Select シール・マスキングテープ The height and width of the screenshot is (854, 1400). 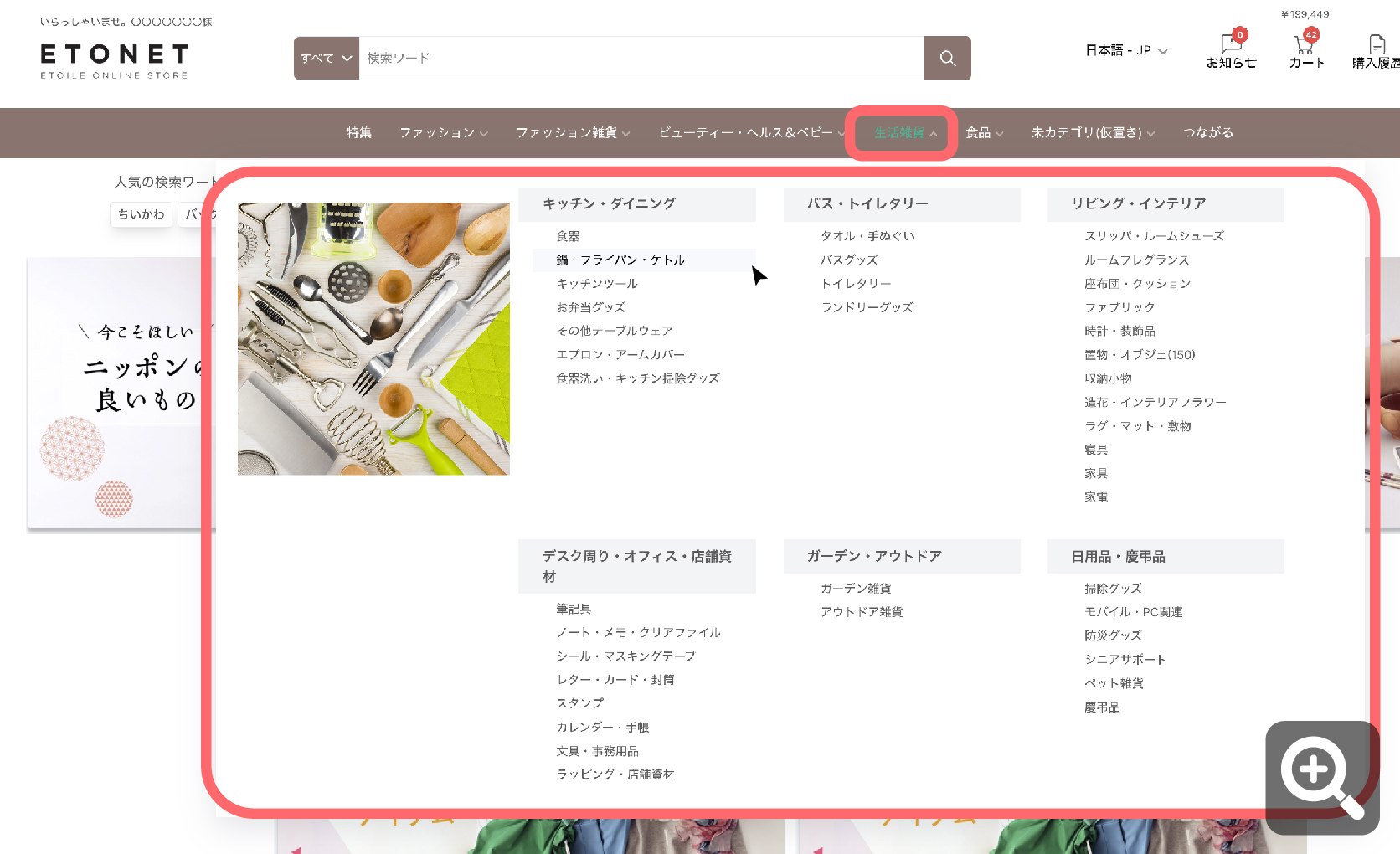(x=626, y=656)
